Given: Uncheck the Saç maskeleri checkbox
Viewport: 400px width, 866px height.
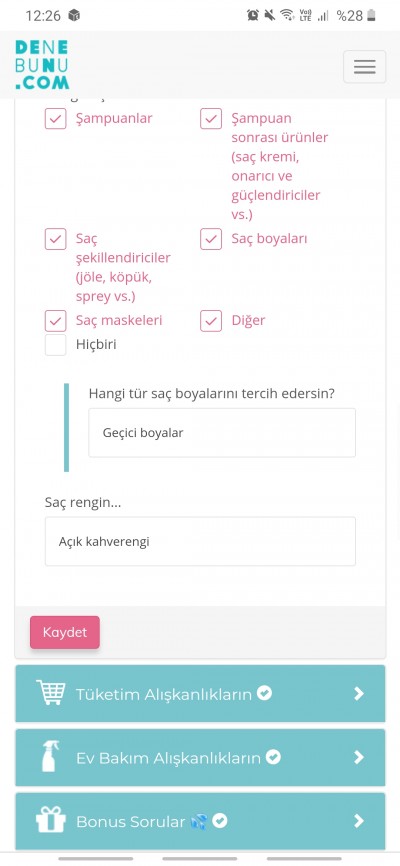Looking at the screenshot, I should (x=55, y=320).
